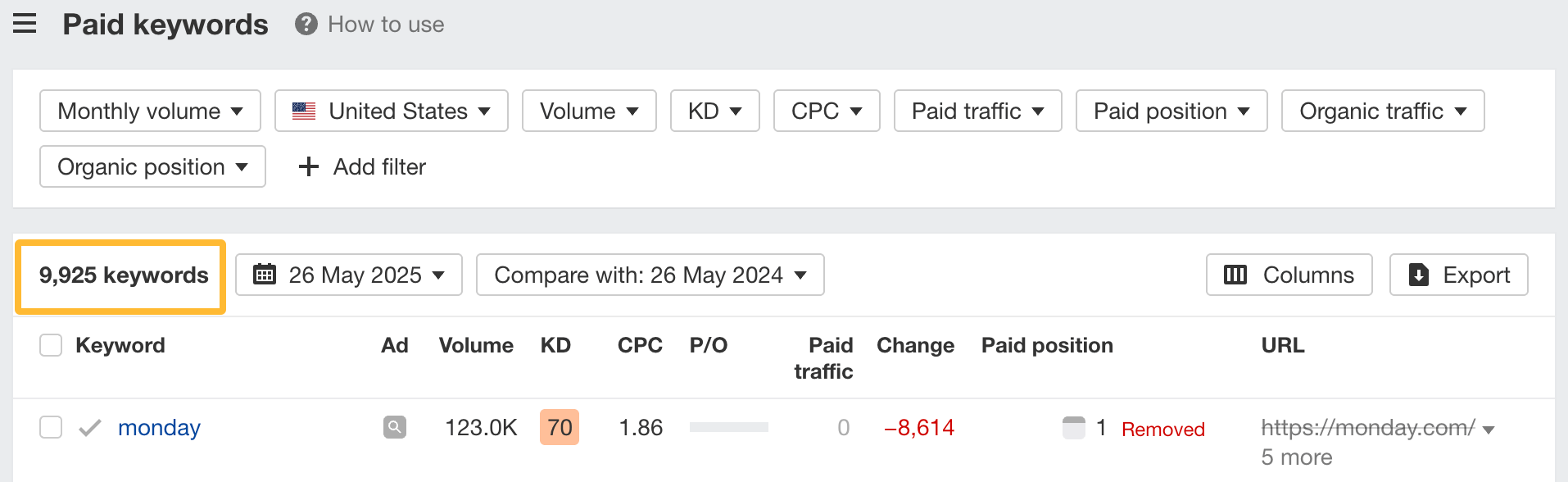
Task: Sort by the Volume column header
Action: click(476, 345)
